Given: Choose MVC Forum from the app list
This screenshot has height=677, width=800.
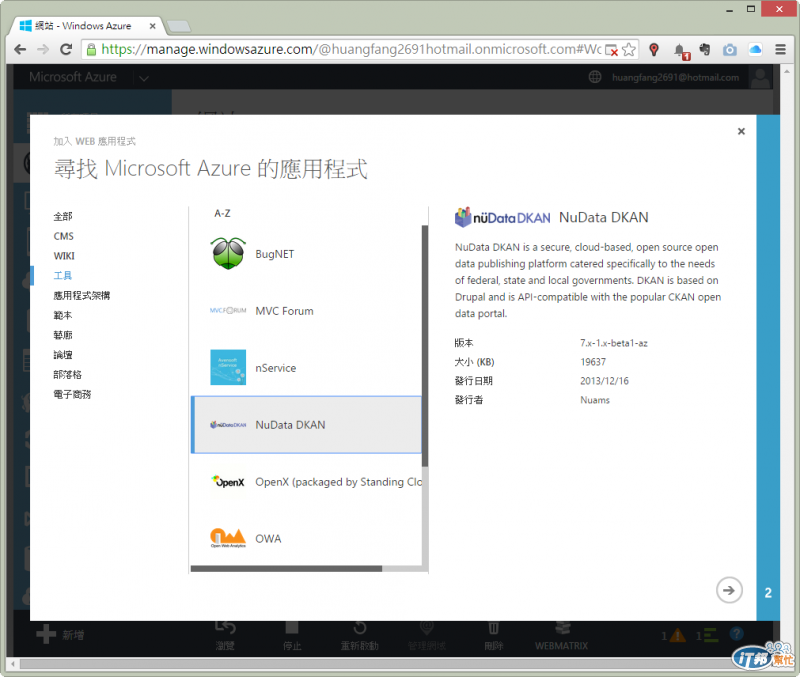Looking at the screenshot, I should click(x=306, y=311).
